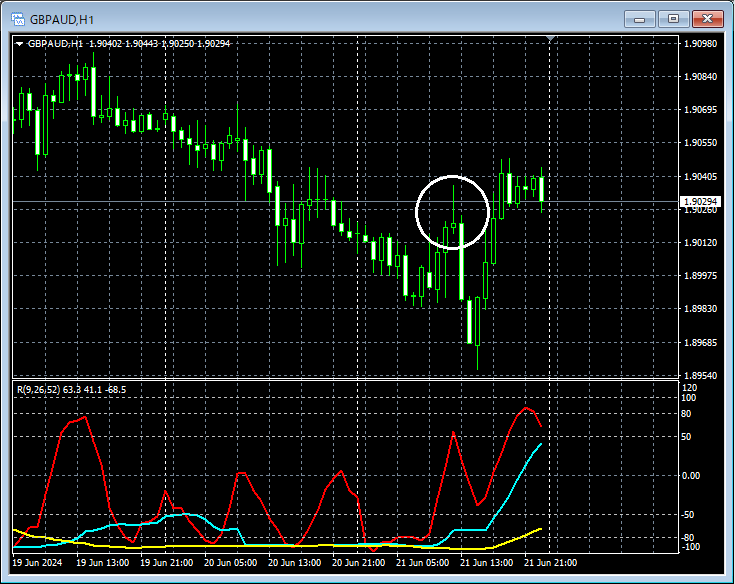Click the 1.90695 price scale label
Viewport: 735px width, 584px height.
(700, 110)
